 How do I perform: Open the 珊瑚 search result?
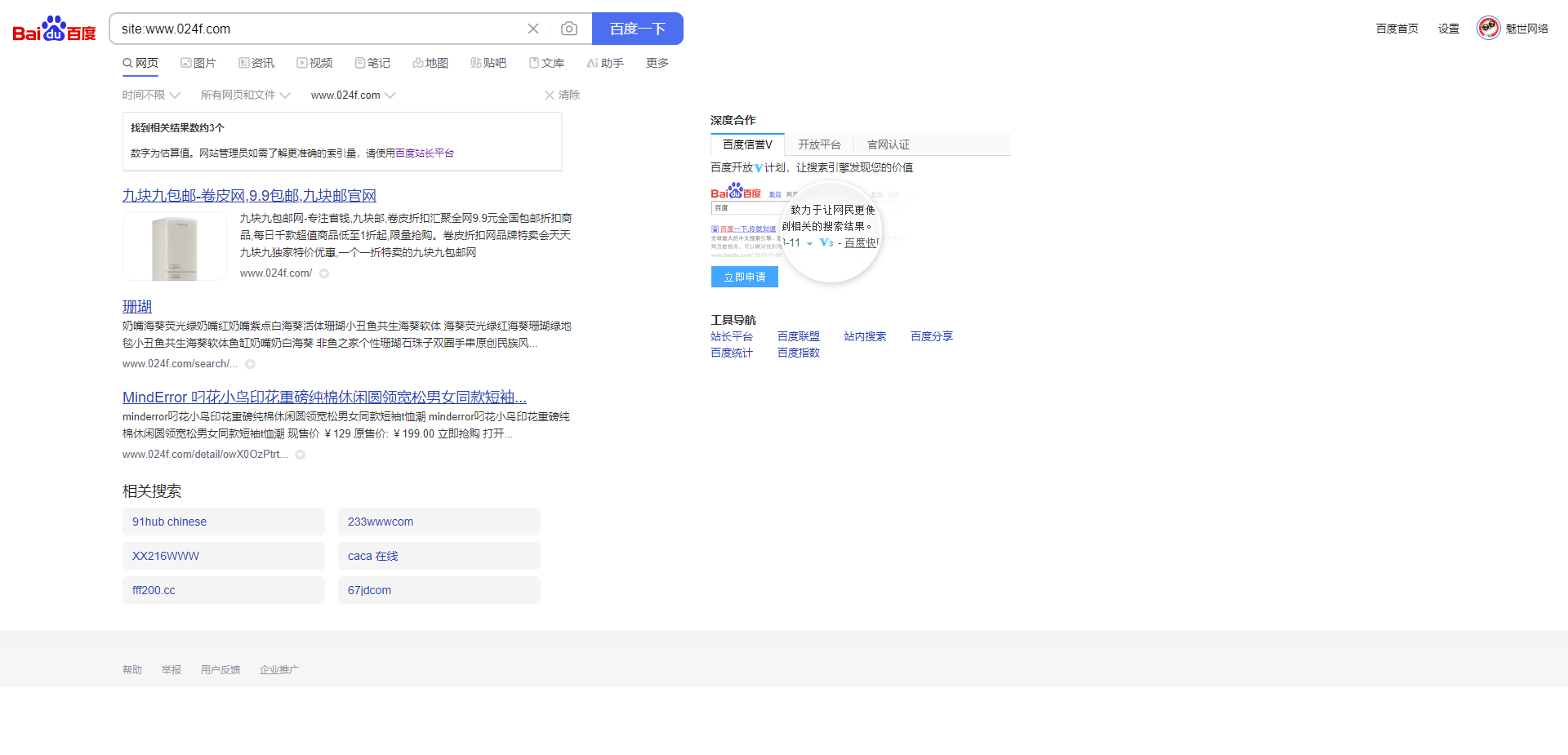[137, 306]
